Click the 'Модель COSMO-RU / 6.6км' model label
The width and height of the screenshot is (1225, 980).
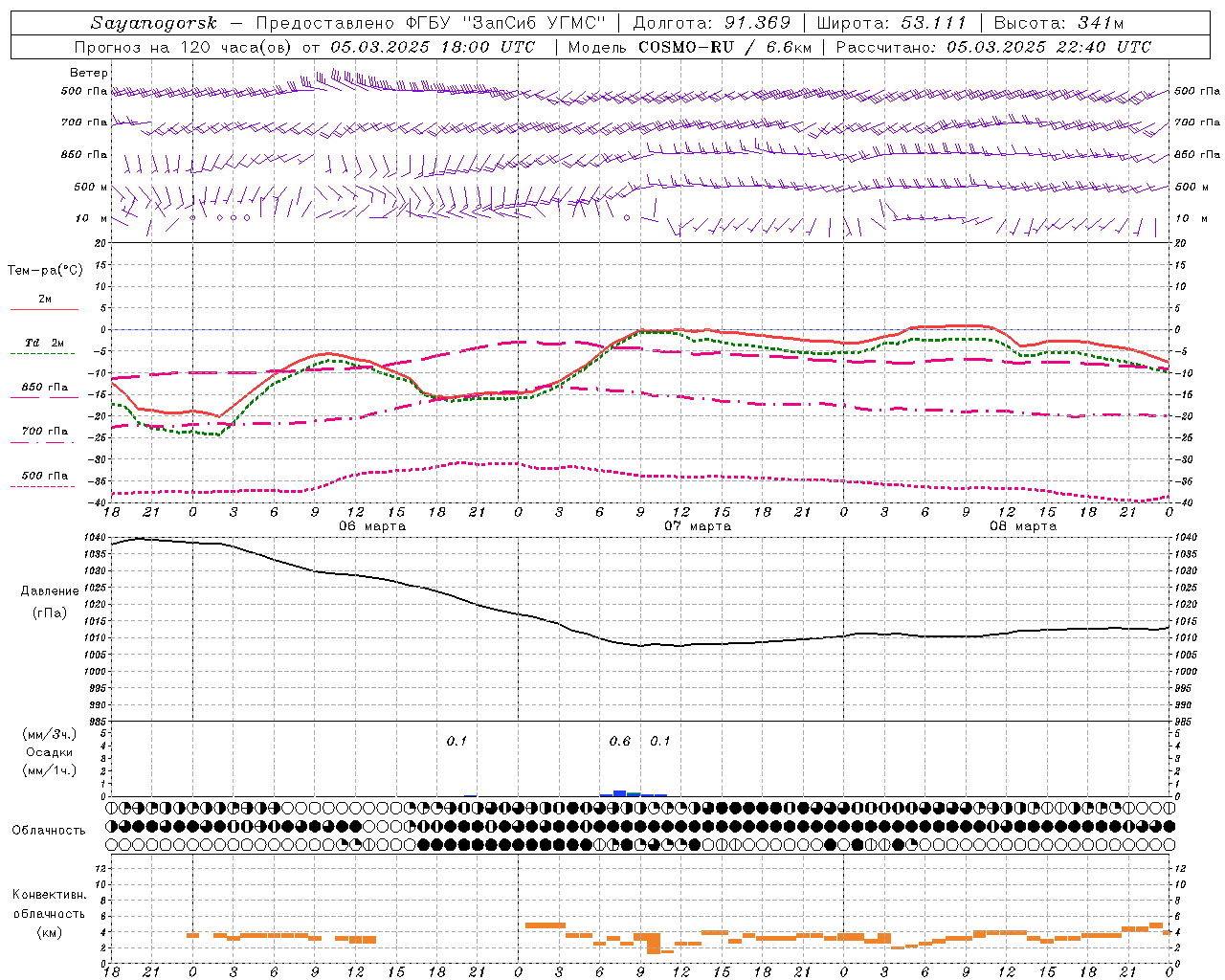[x=689, y=47]
